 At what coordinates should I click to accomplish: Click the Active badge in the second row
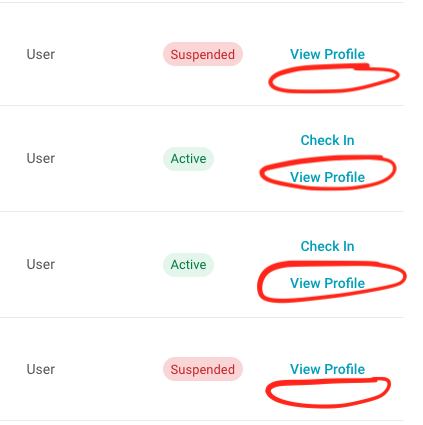pyautogui.click(x=188, y=159)
